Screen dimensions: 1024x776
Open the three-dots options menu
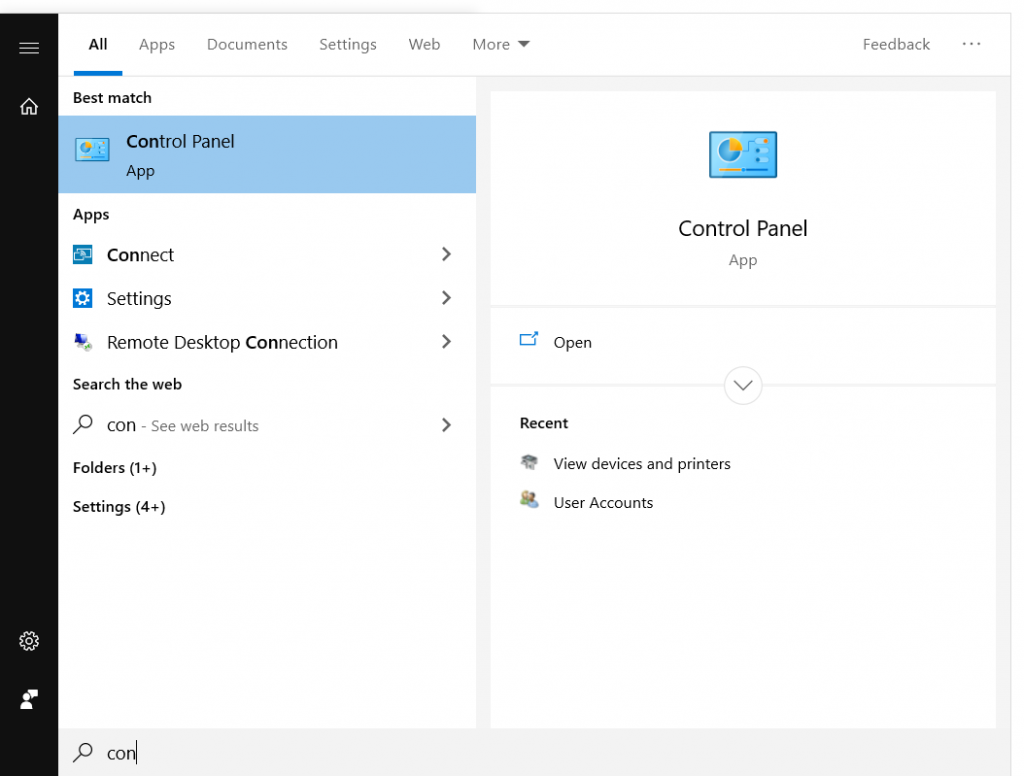pos(971,44)
